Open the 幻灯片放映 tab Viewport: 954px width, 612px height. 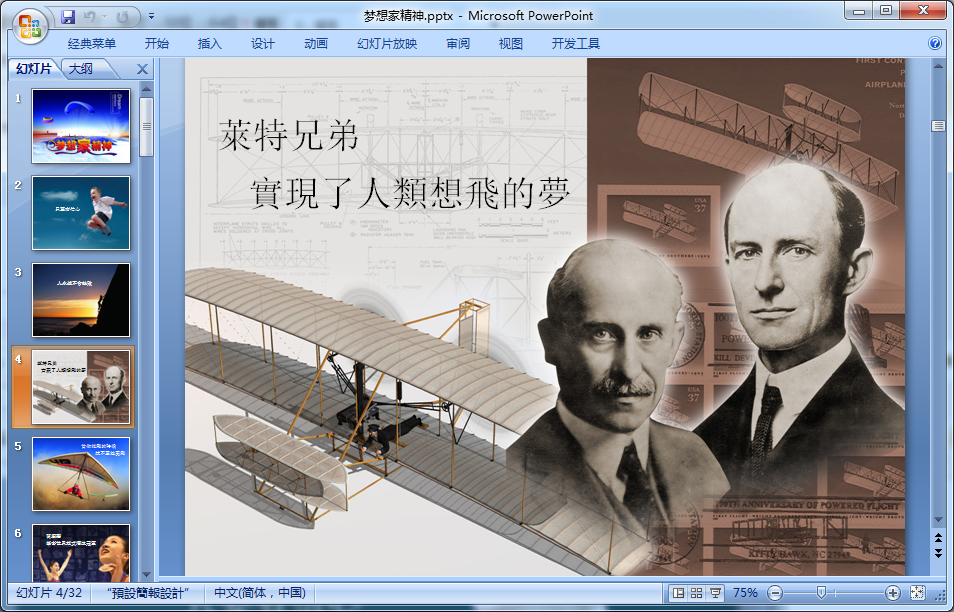coord(387,44)
